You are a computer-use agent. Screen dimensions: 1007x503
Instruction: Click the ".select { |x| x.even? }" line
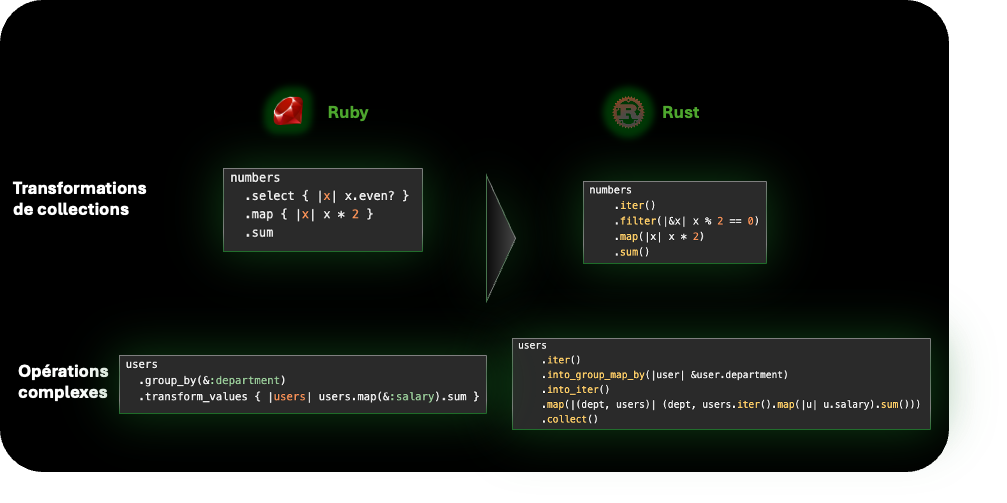326,196
